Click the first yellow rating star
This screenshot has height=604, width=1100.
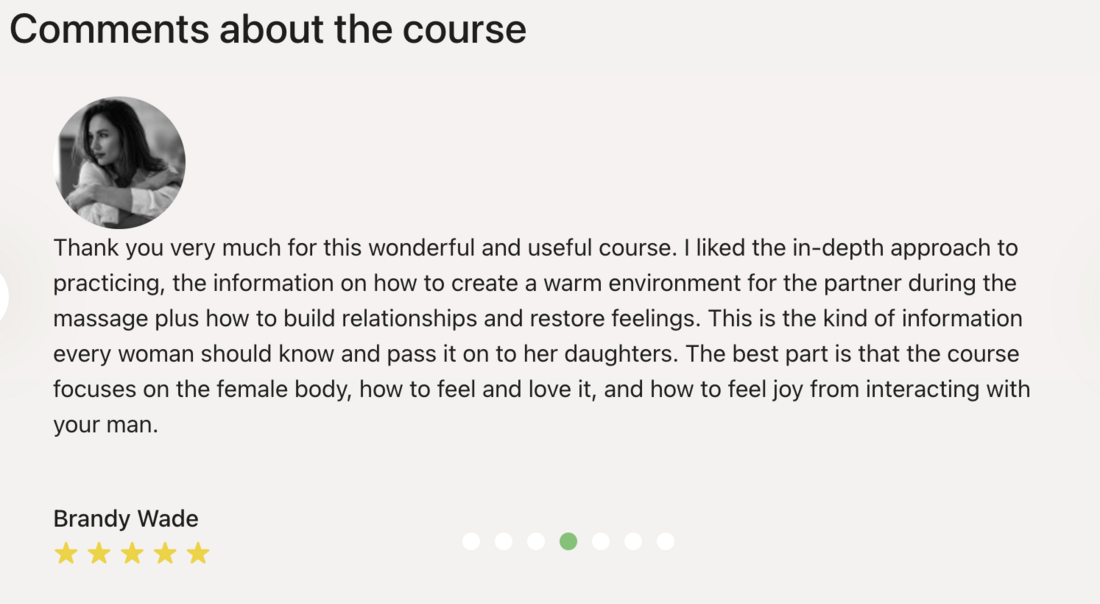pyautogui.click(x=66, y=553)
